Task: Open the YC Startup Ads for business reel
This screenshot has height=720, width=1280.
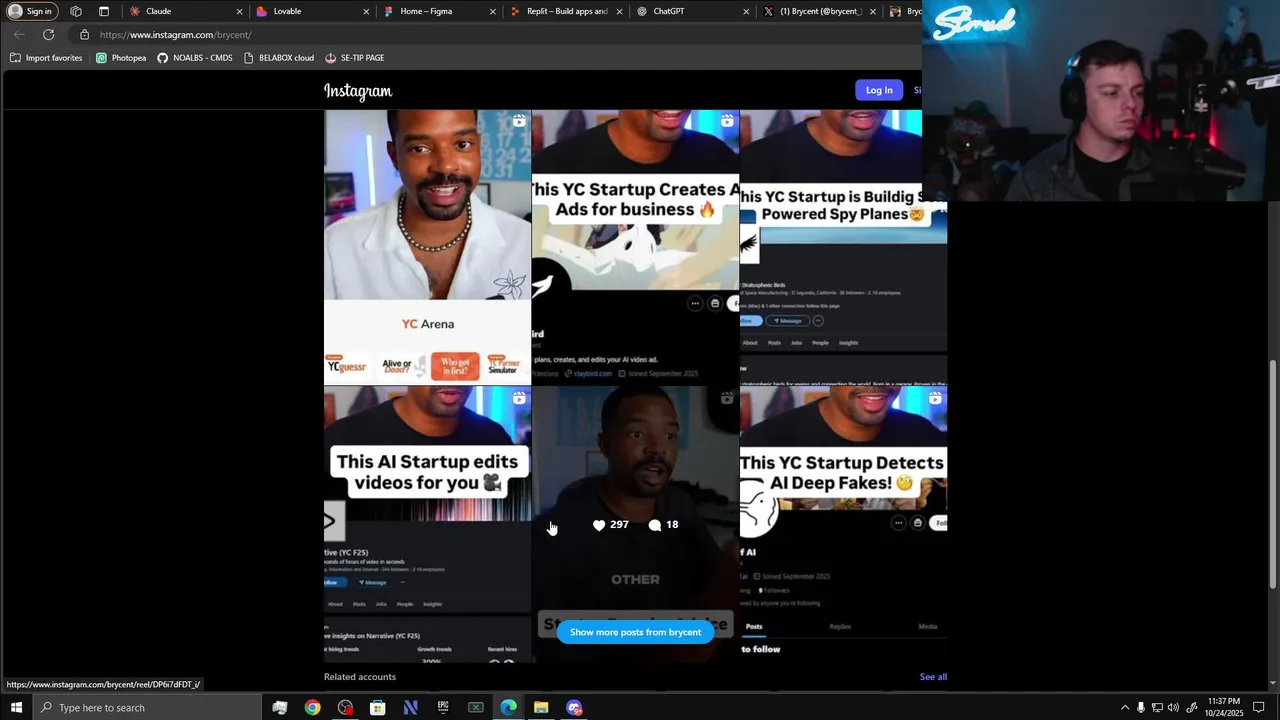Action: point(635,247)
